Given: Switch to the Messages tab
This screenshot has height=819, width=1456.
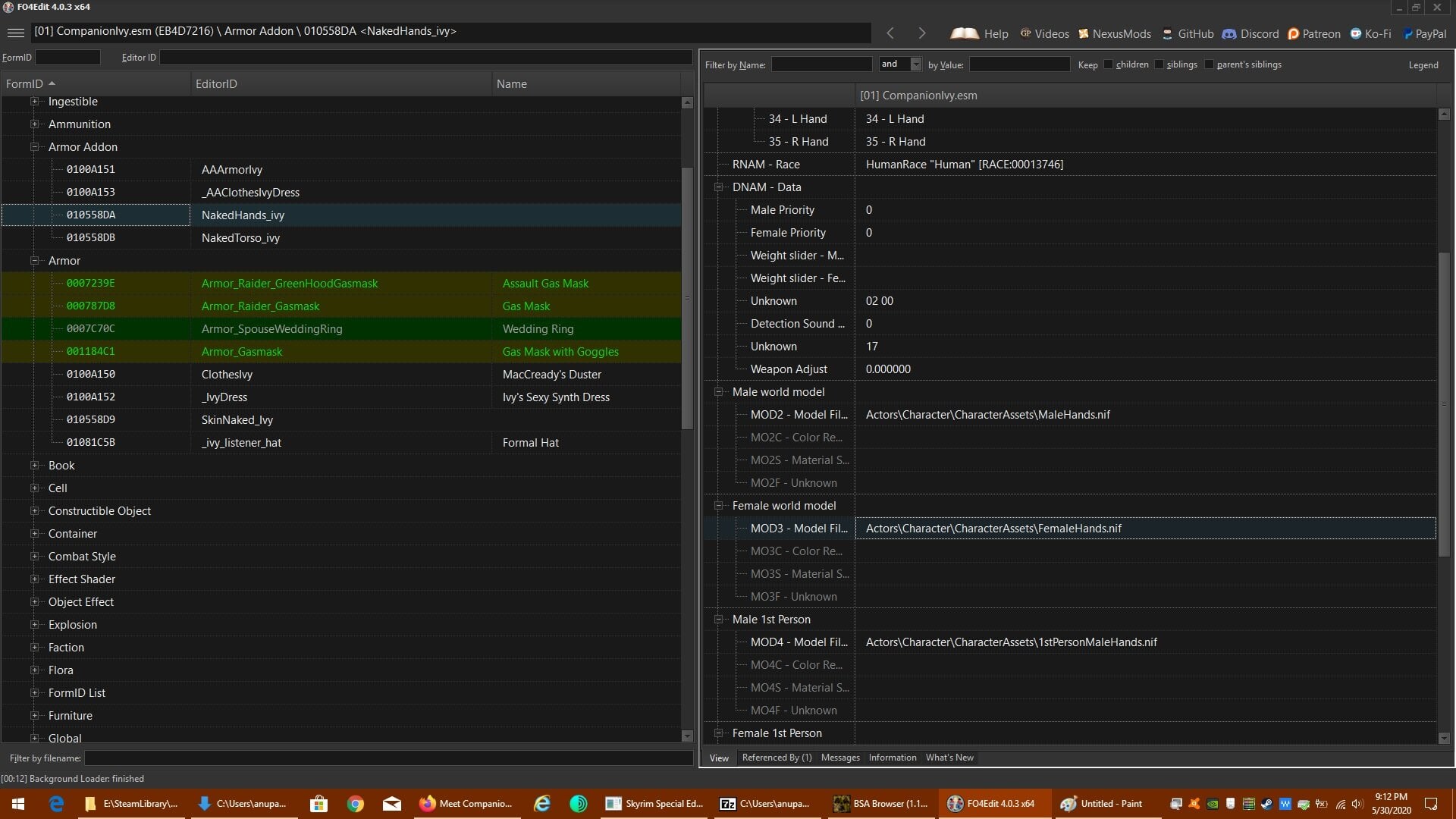Looking at the screenshot, I should click(840, 758).
